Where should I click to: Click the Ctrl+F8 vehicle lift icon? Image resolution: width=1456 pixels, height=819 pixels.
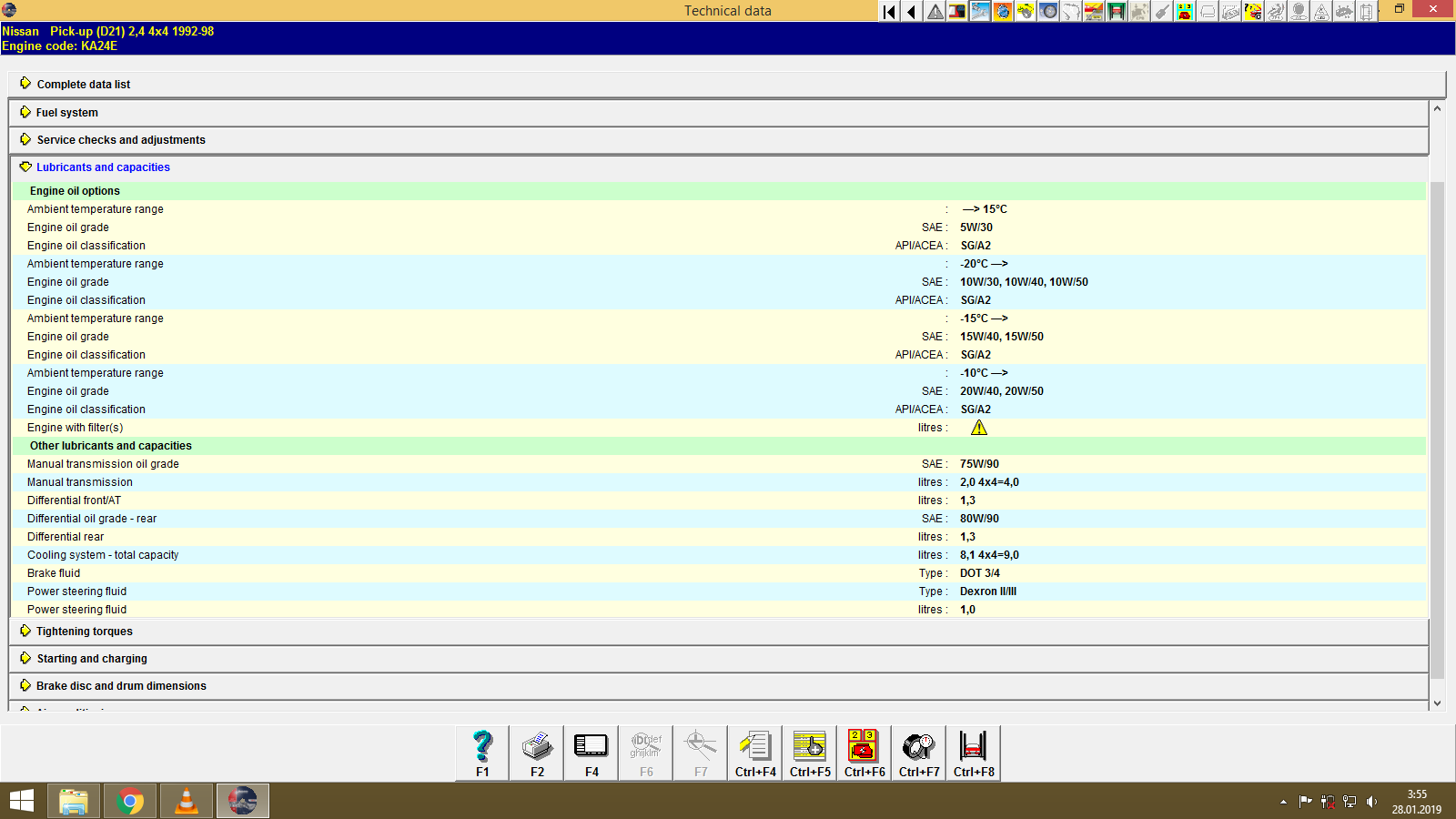[x=973, y=746]
